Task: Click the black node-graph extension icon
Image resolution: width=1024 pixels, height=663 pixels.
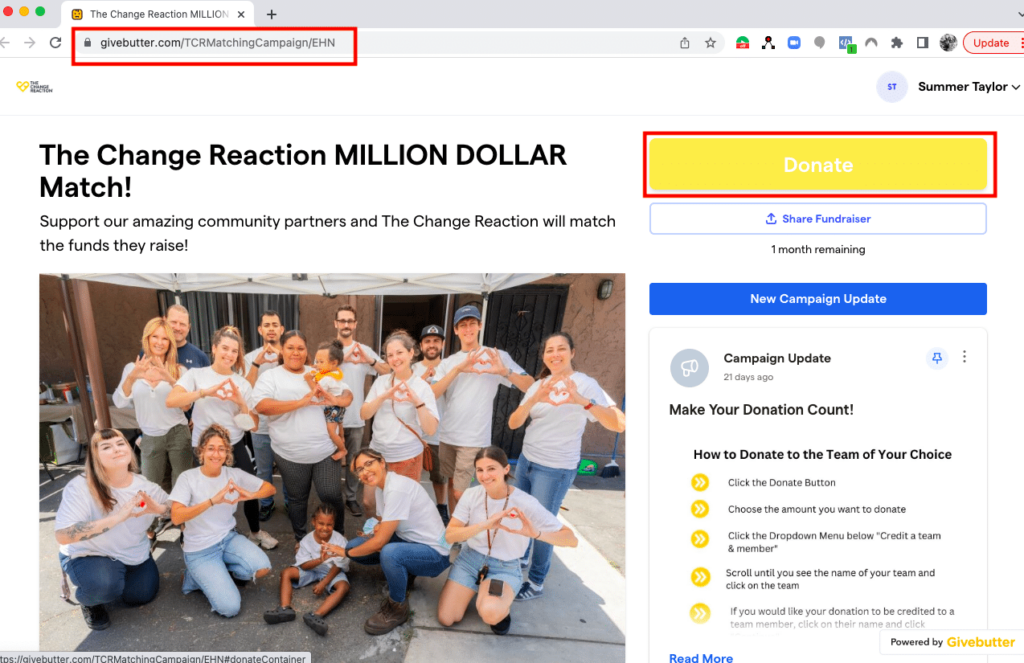Action: tap(768, 43)
